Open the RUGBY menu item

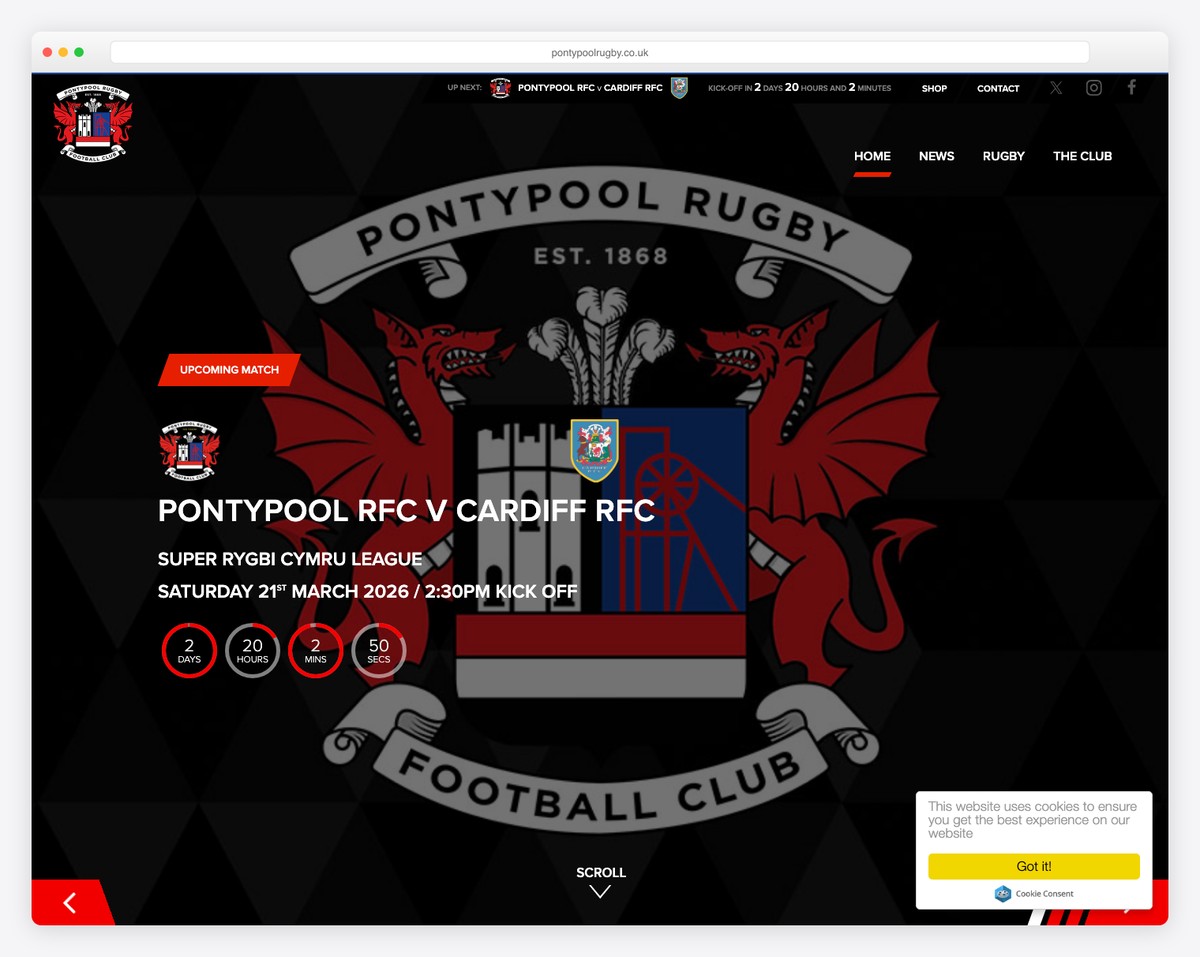1003,156
